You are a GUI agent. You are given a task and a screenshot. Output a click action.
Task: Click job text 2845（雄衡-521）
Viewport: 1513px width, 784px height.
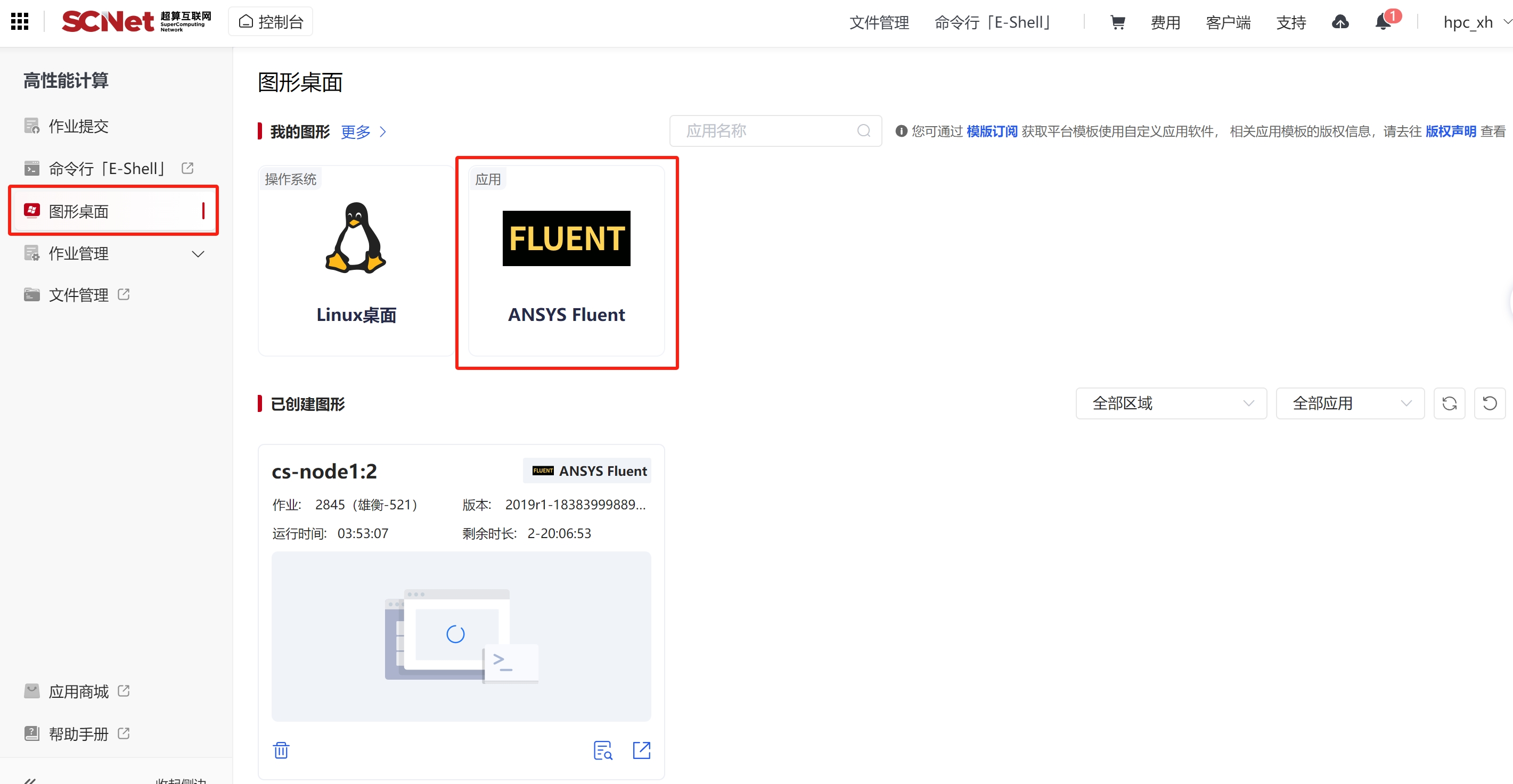point(369,505)
